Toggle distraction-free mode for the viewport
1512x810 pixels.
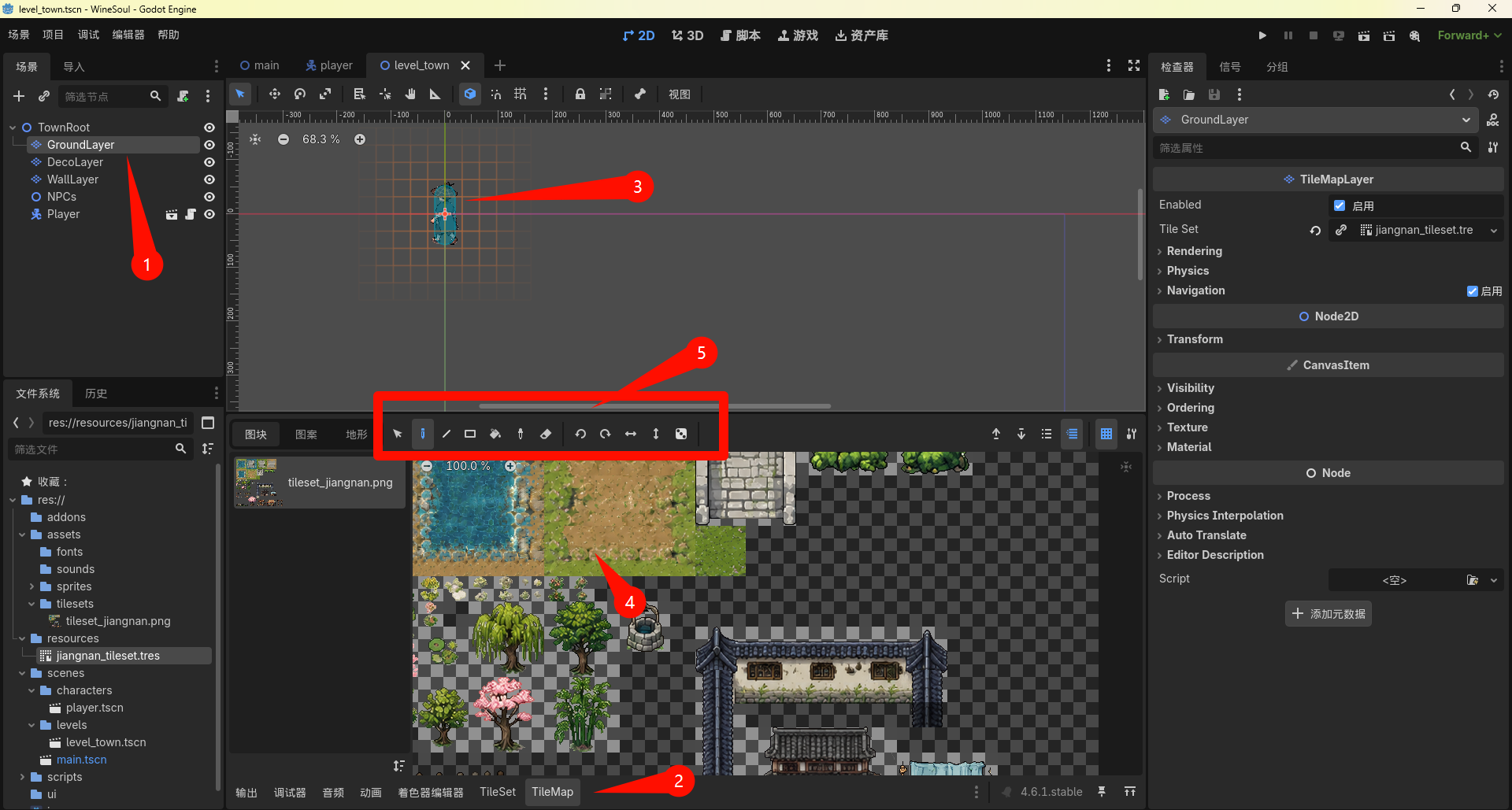1134,65
